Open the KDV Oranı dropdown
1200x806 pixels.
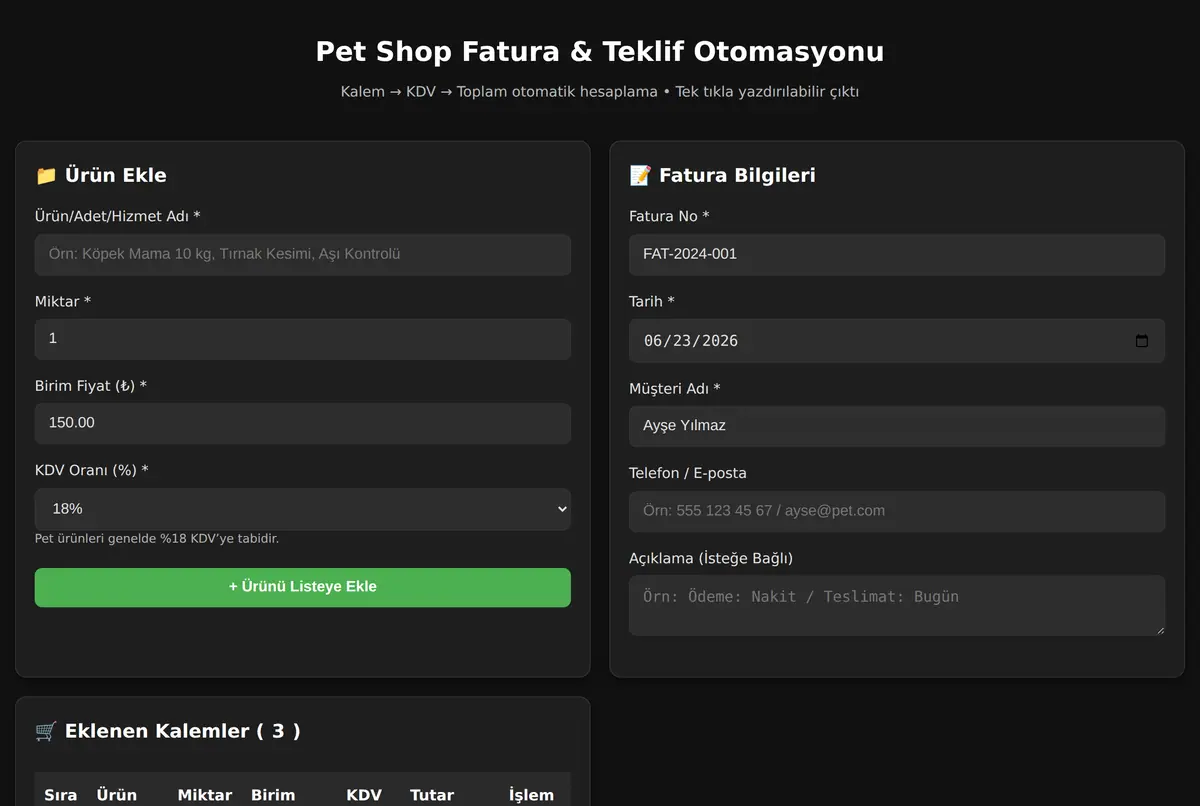click(x=302, y=509)
